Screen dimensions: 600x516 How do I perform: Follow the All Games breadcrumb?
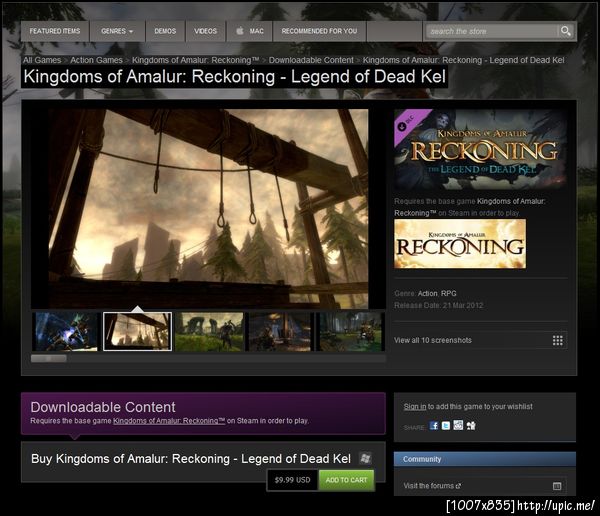42,60
